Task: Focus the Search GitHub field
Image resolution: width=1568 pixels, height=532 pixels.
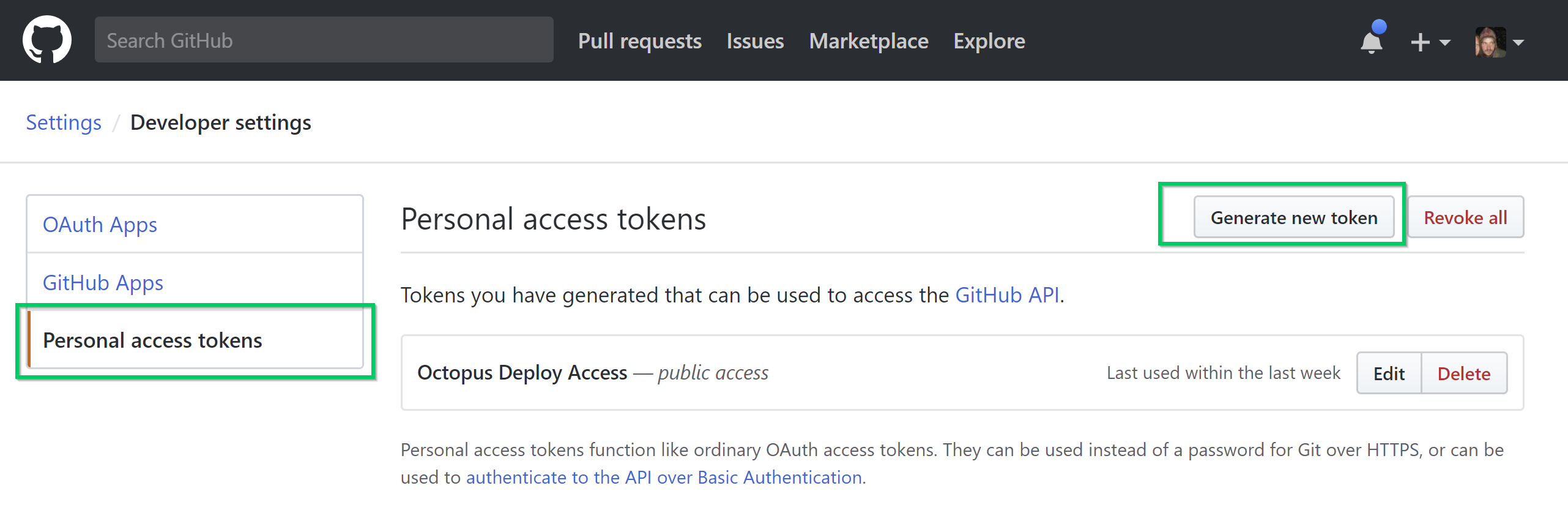Action: click(x=324, y=40)
